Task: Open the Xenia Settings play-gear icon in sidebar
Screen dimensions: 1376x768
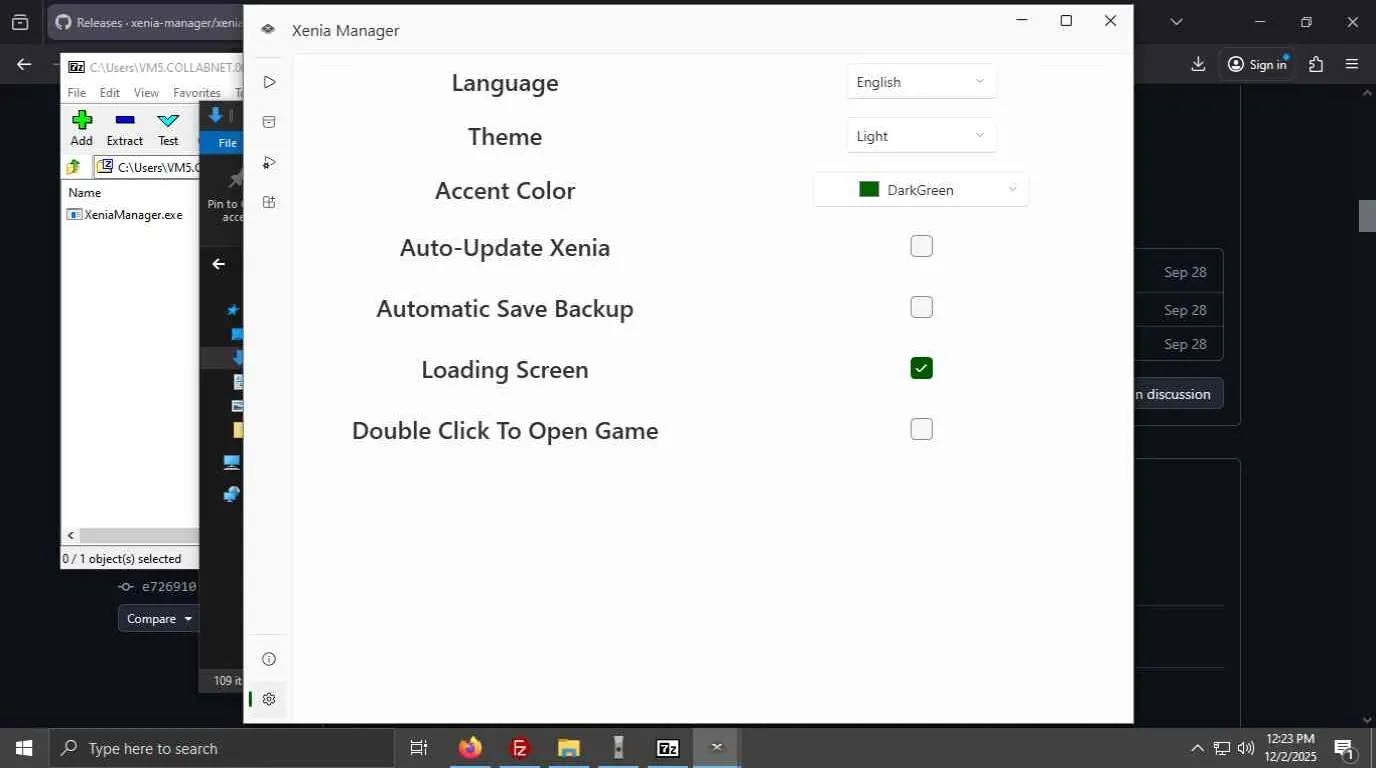Action: pyautogui.click(x=269, y=162)
